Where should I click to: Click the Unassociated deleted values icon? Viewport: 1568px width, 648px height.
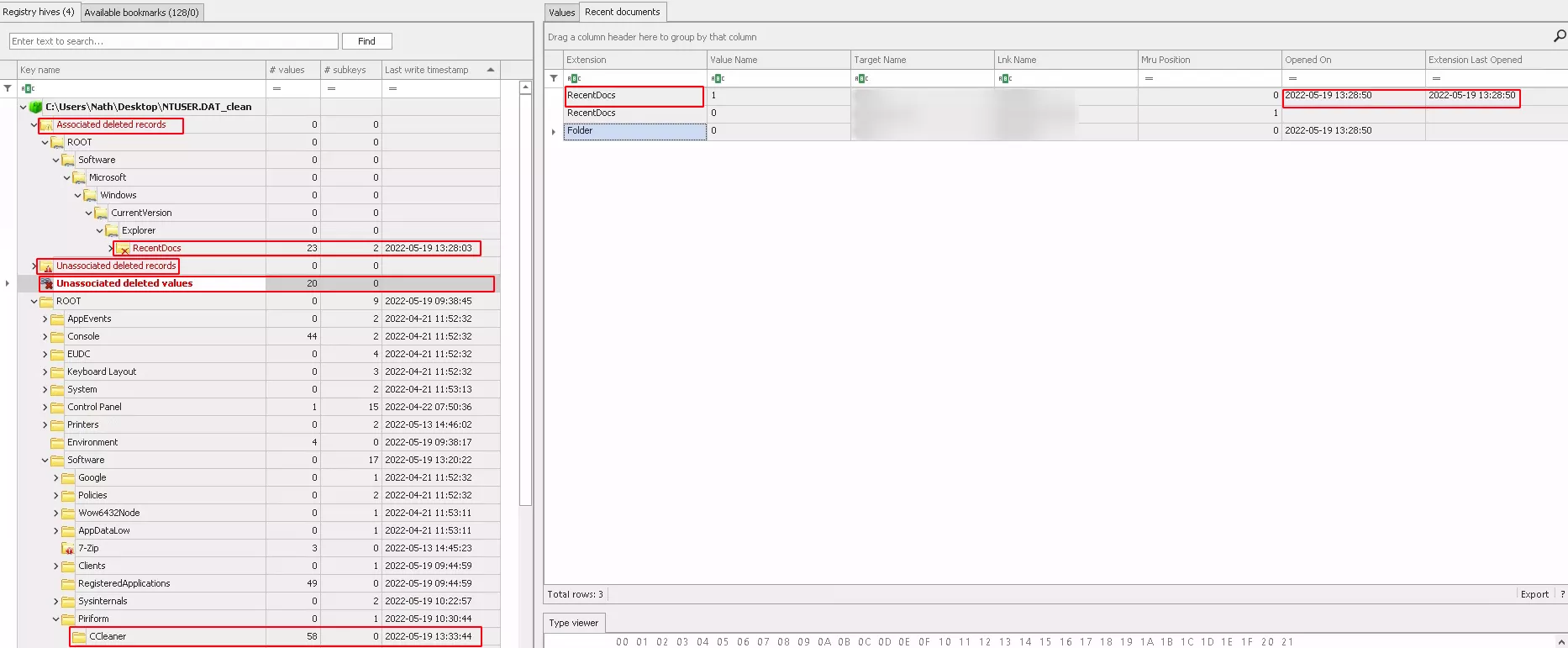(x=47, y=284)
